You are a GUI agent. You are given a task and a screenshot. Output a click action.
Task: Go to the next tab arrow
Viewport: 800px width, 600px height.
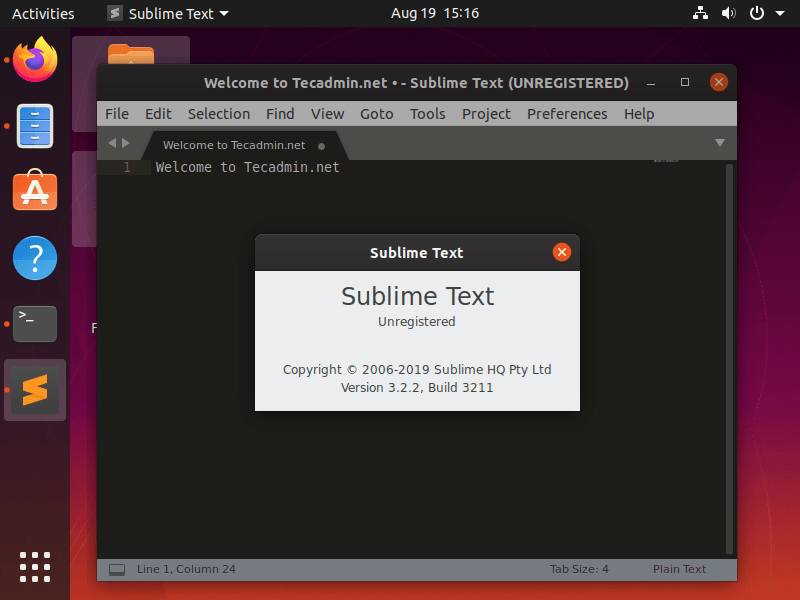[x=126, y=143]
